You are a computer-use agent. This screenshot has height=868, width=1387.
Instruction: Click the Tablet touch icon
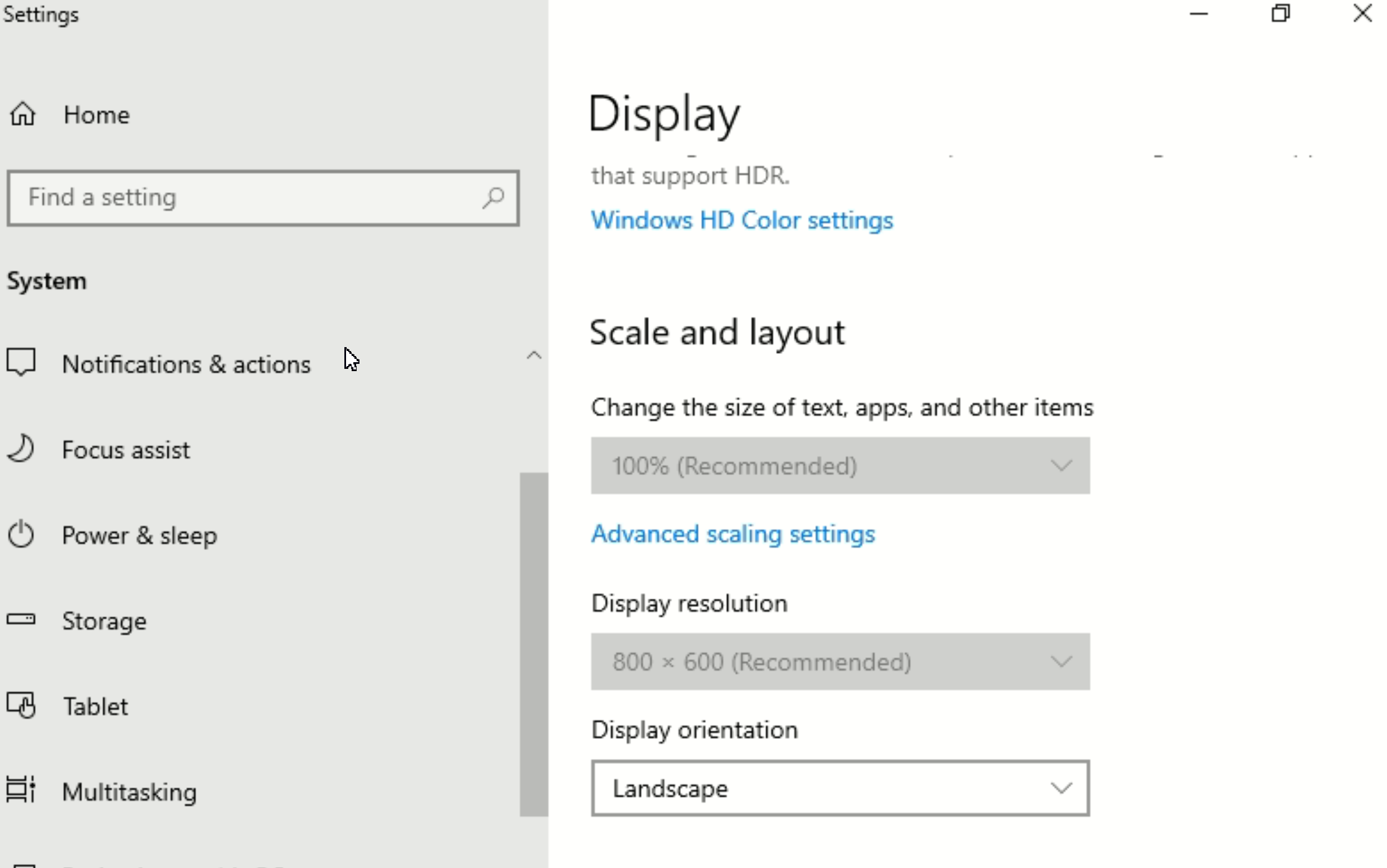click(21, 705)
